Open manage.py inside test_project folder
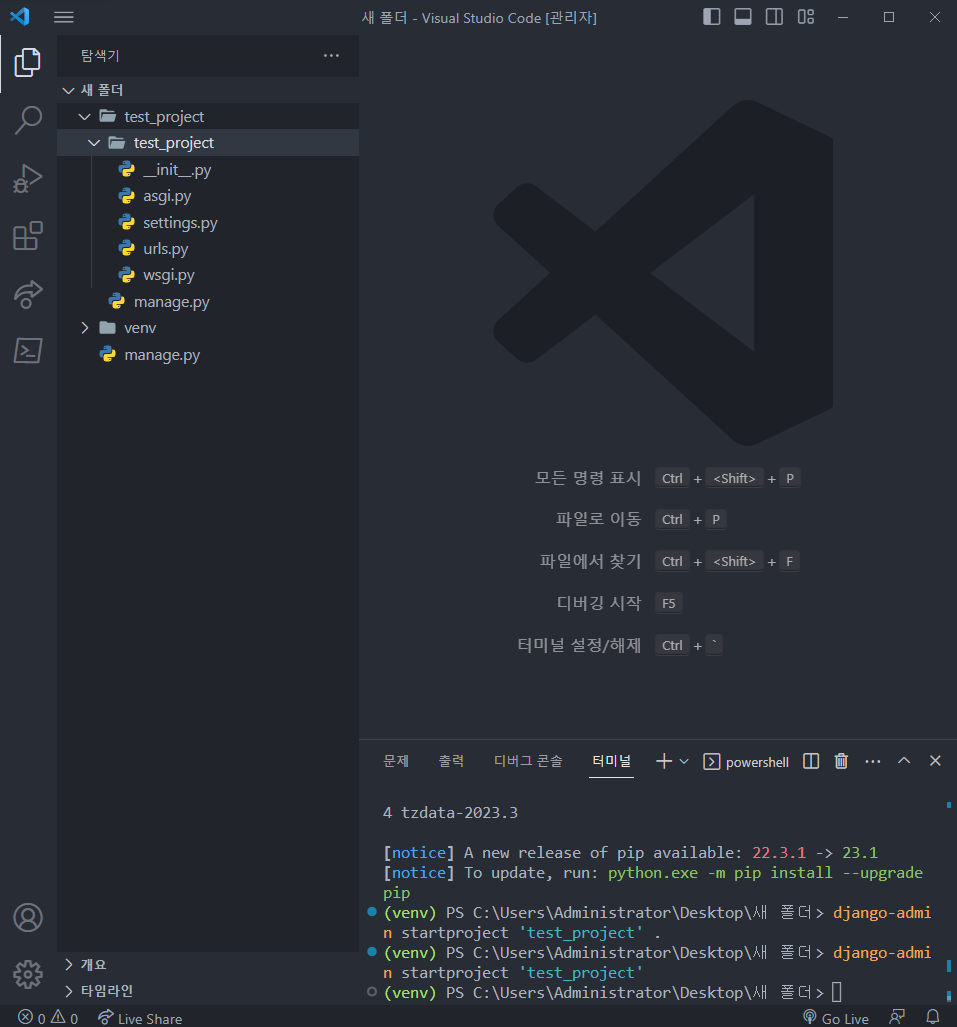Image resolution: width=957 pixels, height=1027 pixels. click(x=208, y=302)
